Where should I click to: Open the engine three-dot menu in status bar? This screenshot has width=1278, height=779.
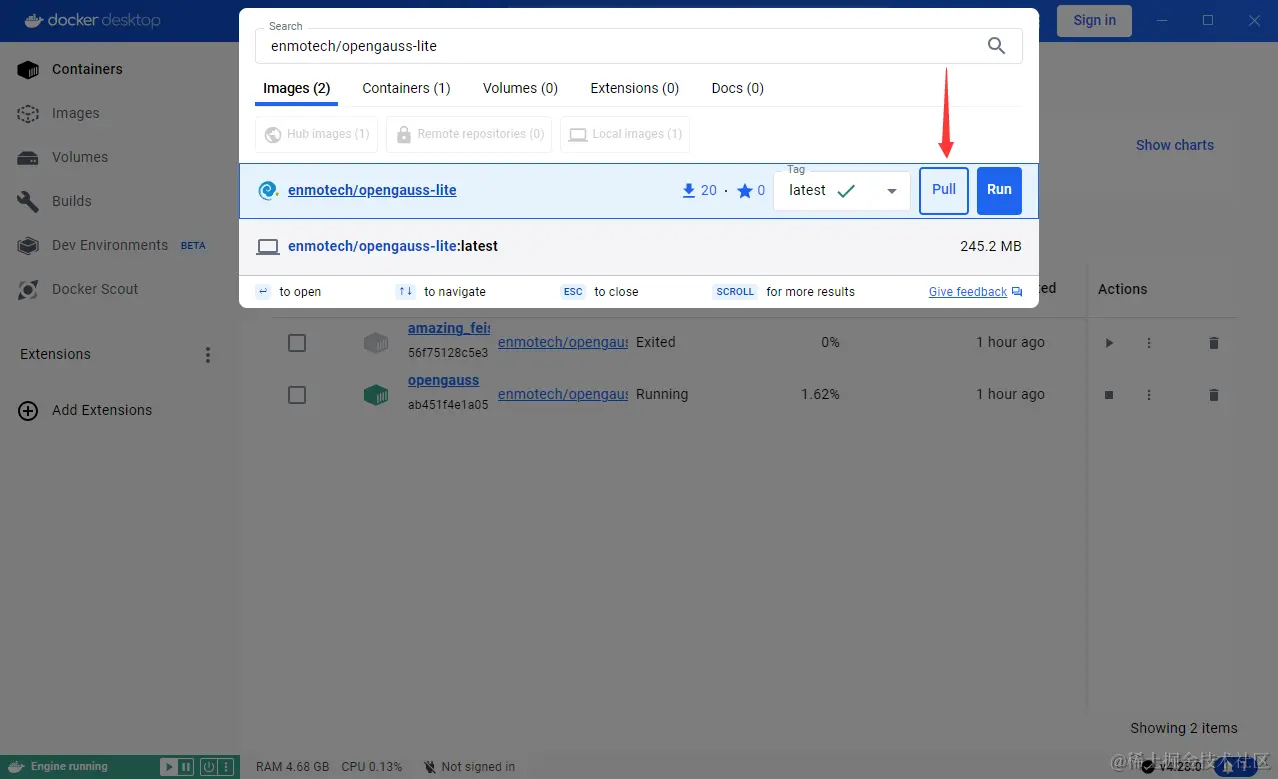click(227, 767)
